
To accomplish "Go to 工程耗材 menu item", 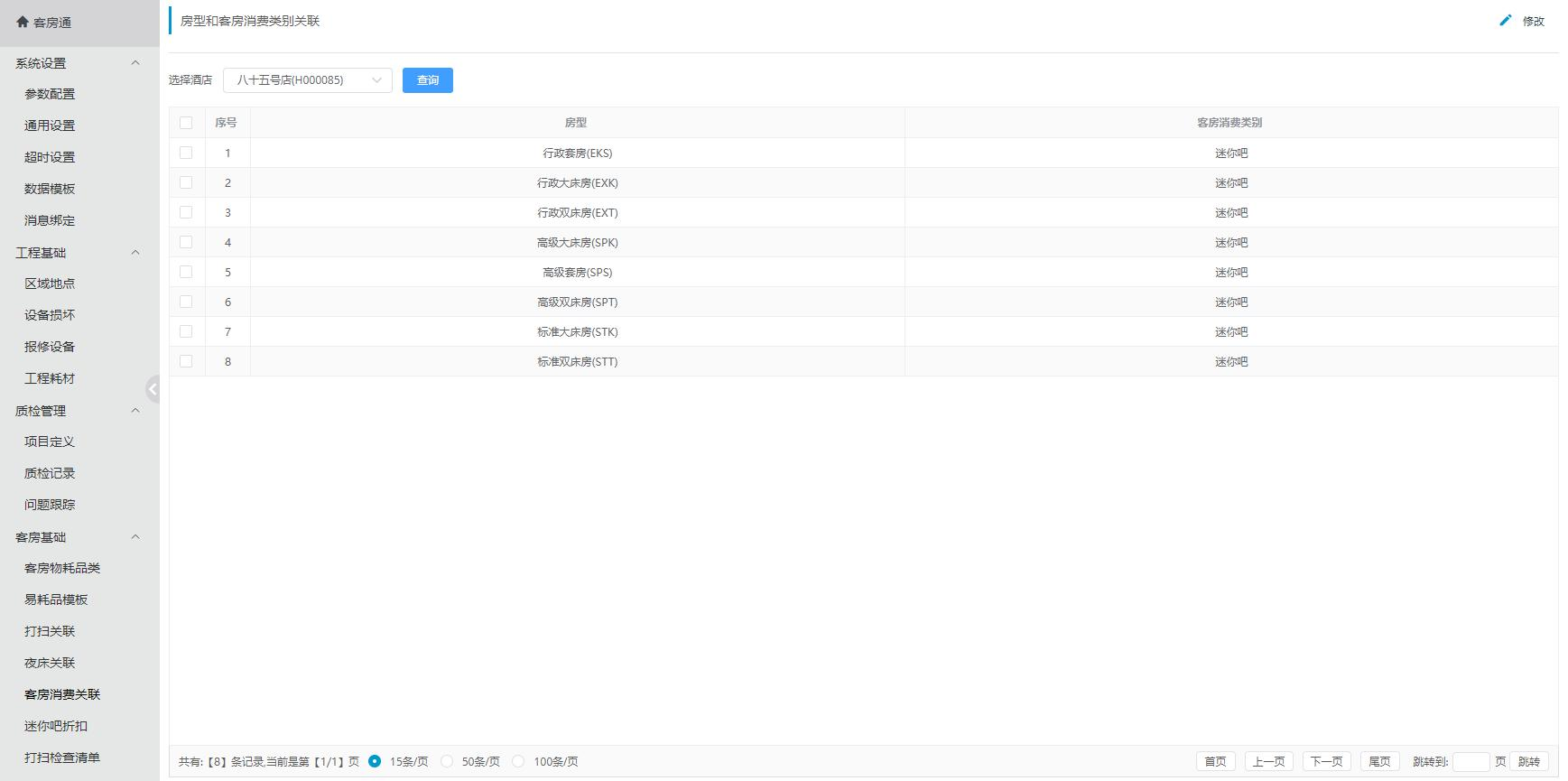I will [50, 378].
